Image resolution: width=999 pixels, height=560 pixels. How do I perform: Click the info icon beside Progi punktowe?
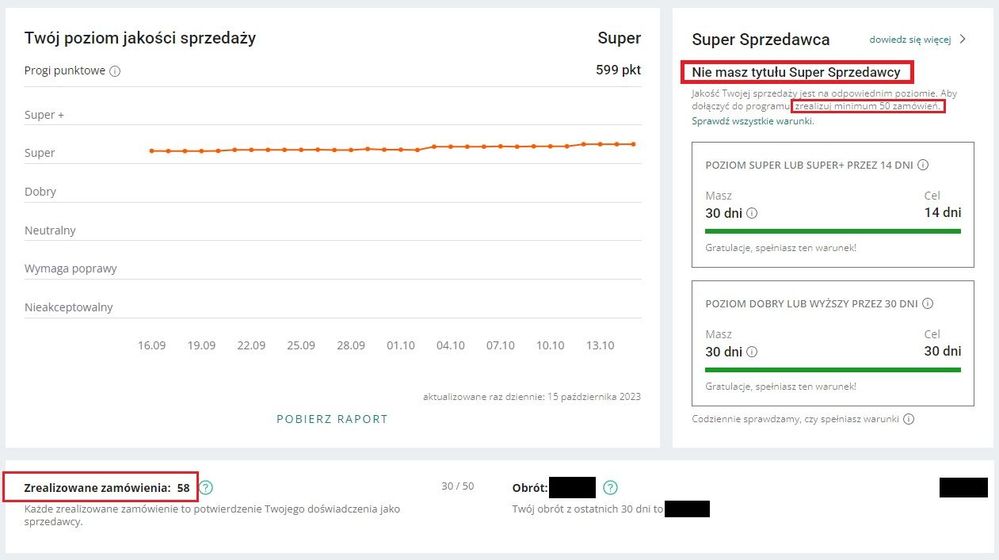tap(115, 72)
